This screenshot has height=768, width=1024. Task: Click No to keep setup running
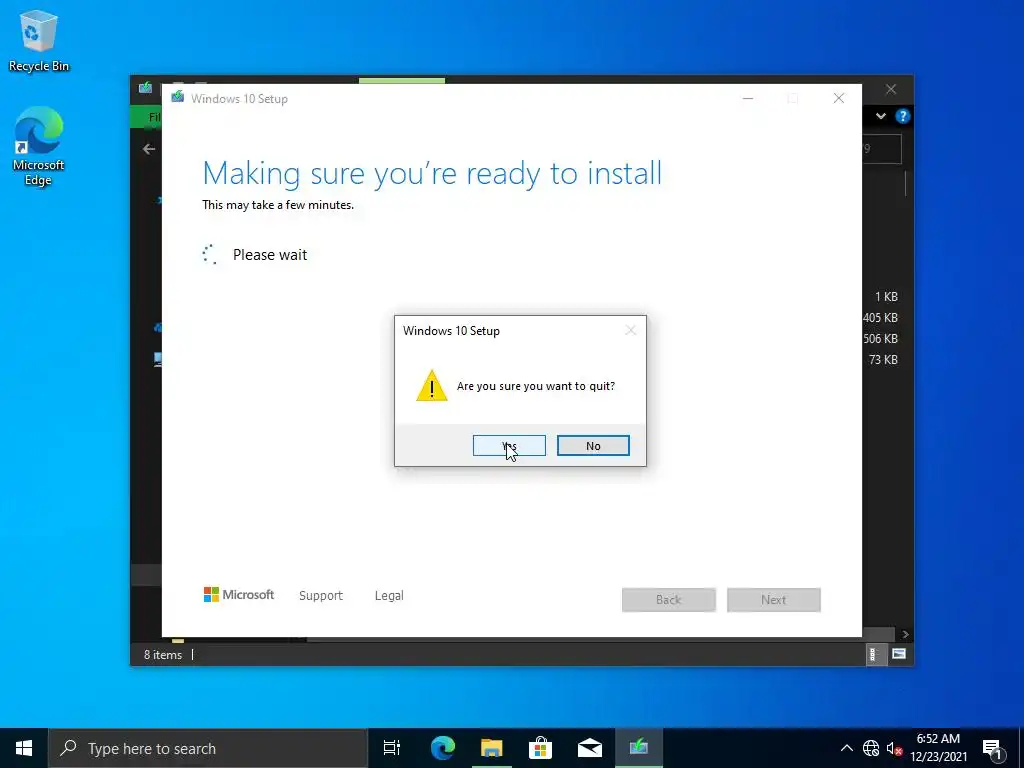coord(593,445)
